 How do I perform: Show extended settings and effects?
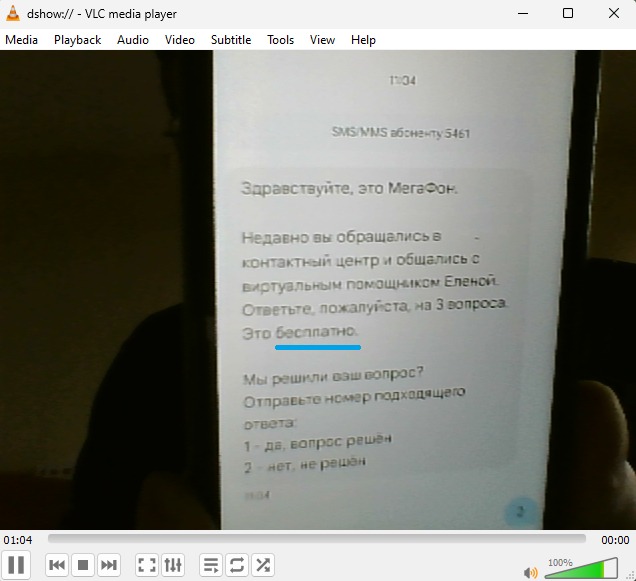point(173,565)
